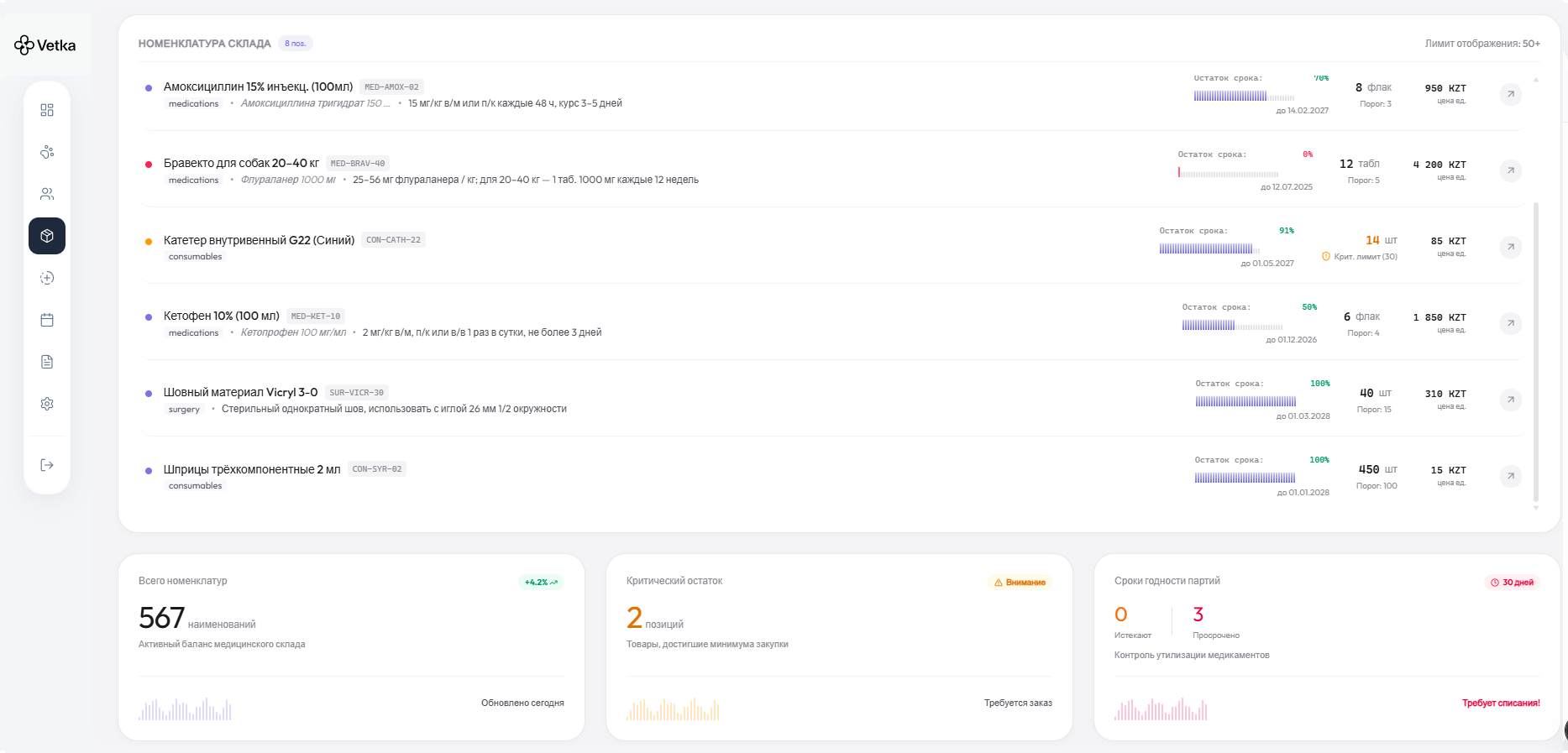Open details arrow for Шприцы трёхкомпонентные row
This screenshot has height=753, width=1568.
[x=1510, y=476]
